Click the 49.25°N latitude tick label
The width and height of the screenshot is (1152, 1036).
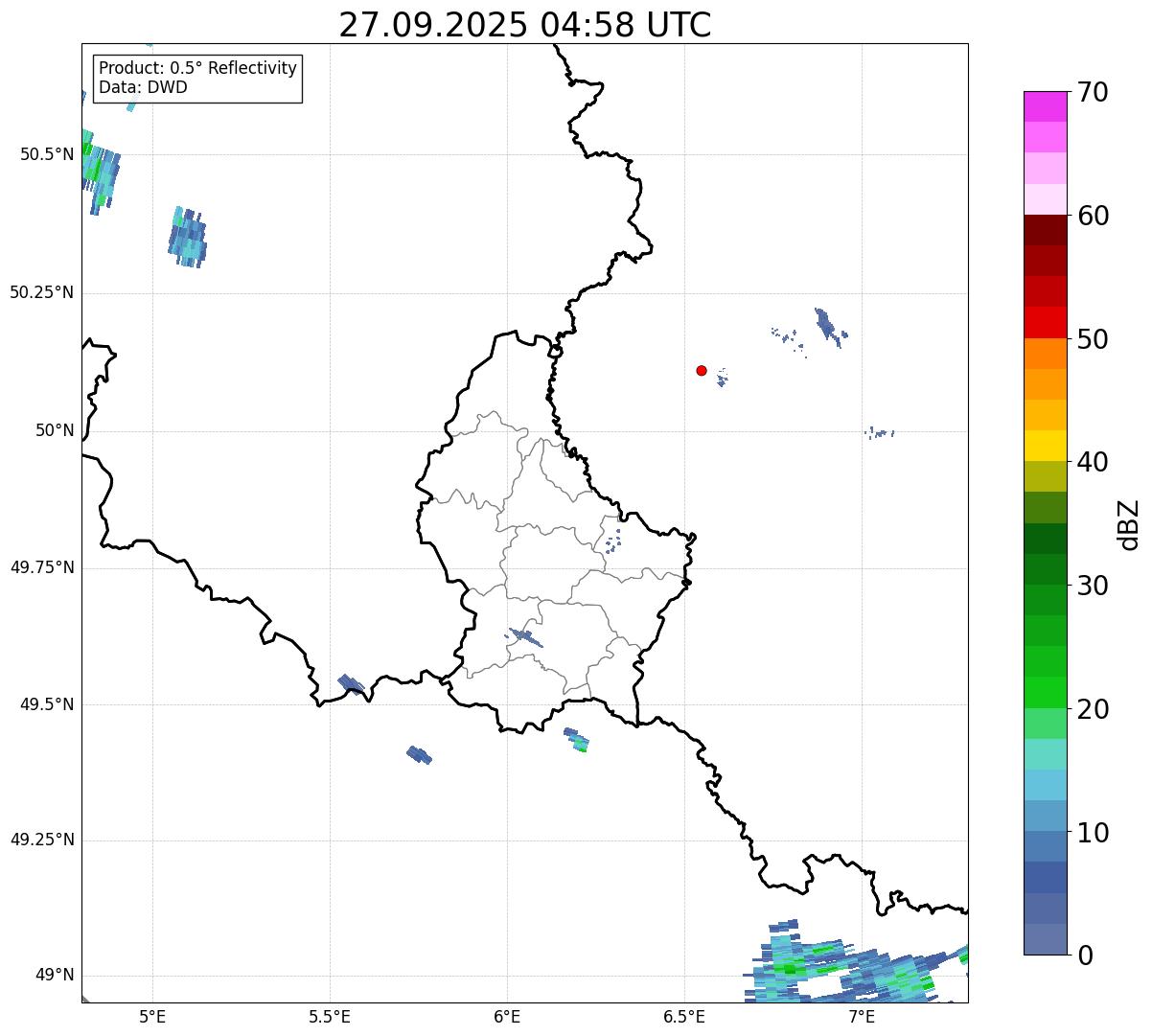(41, 840)
